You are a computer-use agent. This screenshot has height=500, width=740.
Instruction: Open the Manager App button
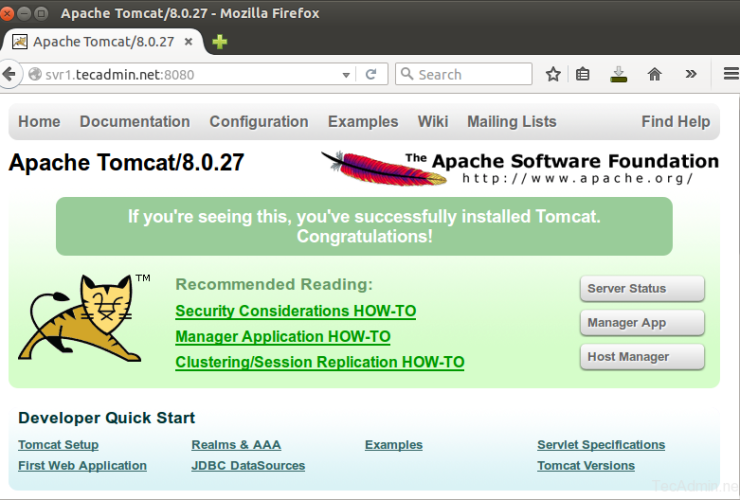642,323
